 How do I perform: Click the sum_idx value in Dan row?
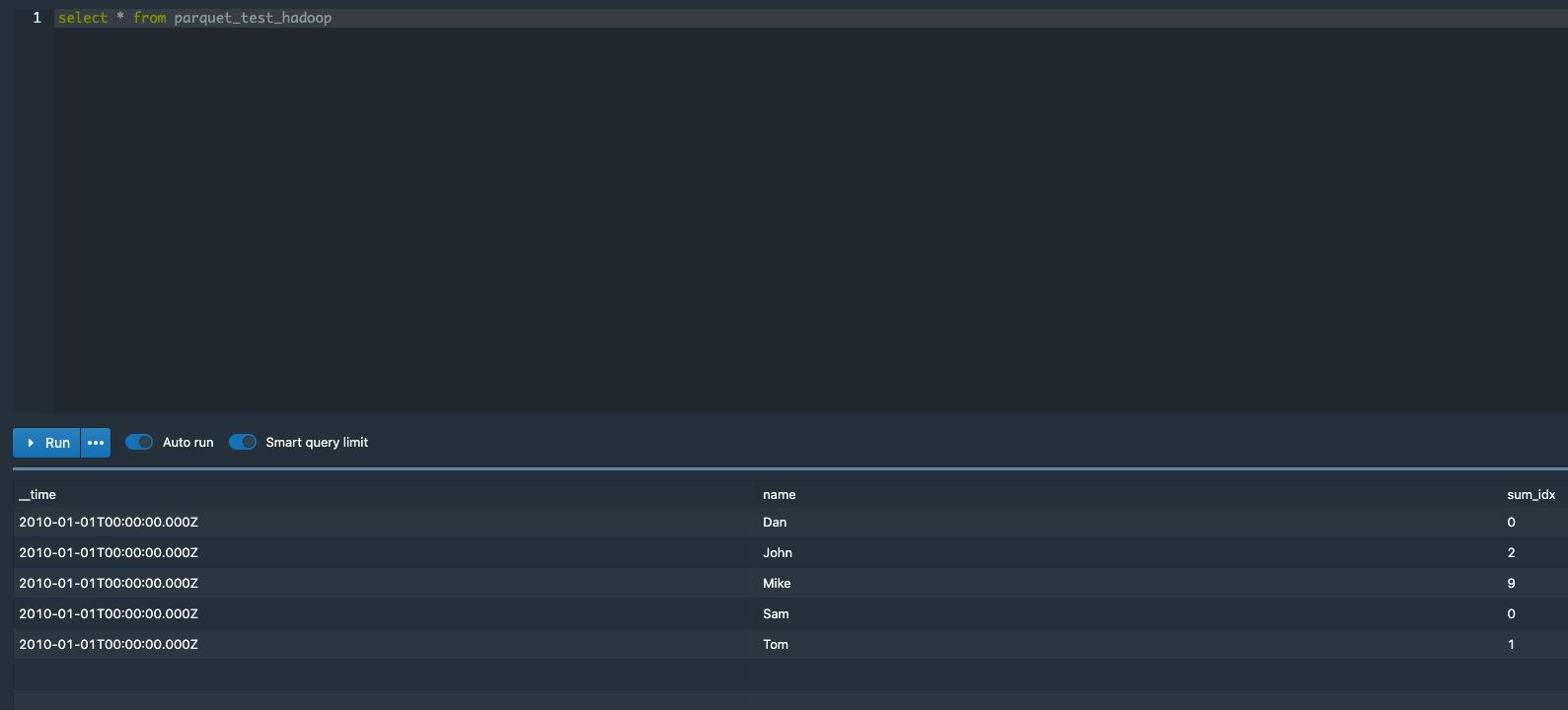1511,522
